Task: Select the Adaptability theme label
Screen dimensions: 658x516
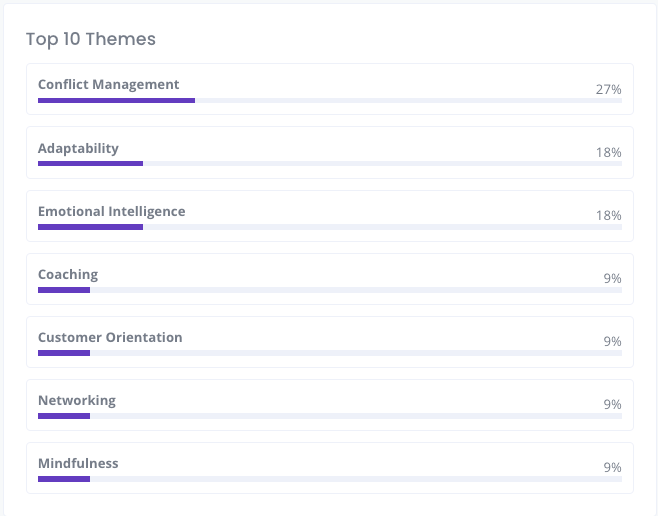Action: (x=78, y=148)
